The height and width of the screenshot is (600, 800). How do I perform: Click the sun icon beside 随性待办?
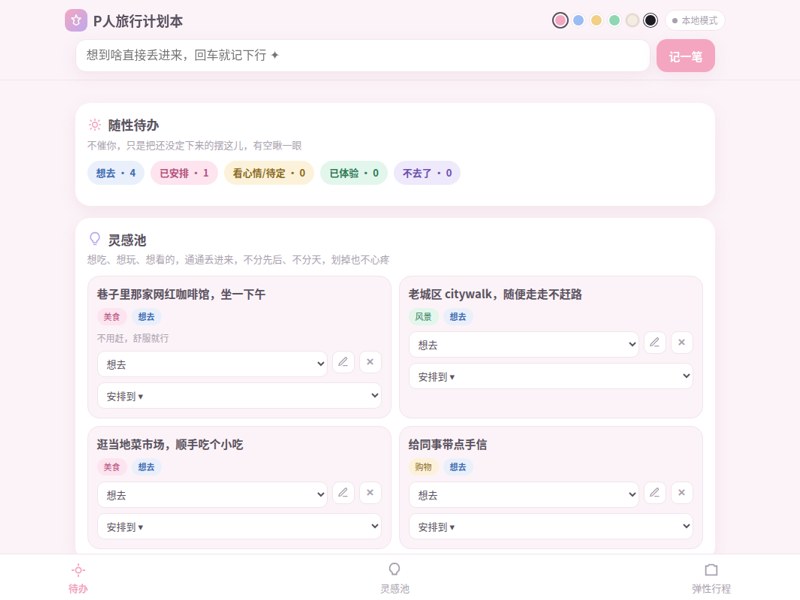(x=94, y=124)
